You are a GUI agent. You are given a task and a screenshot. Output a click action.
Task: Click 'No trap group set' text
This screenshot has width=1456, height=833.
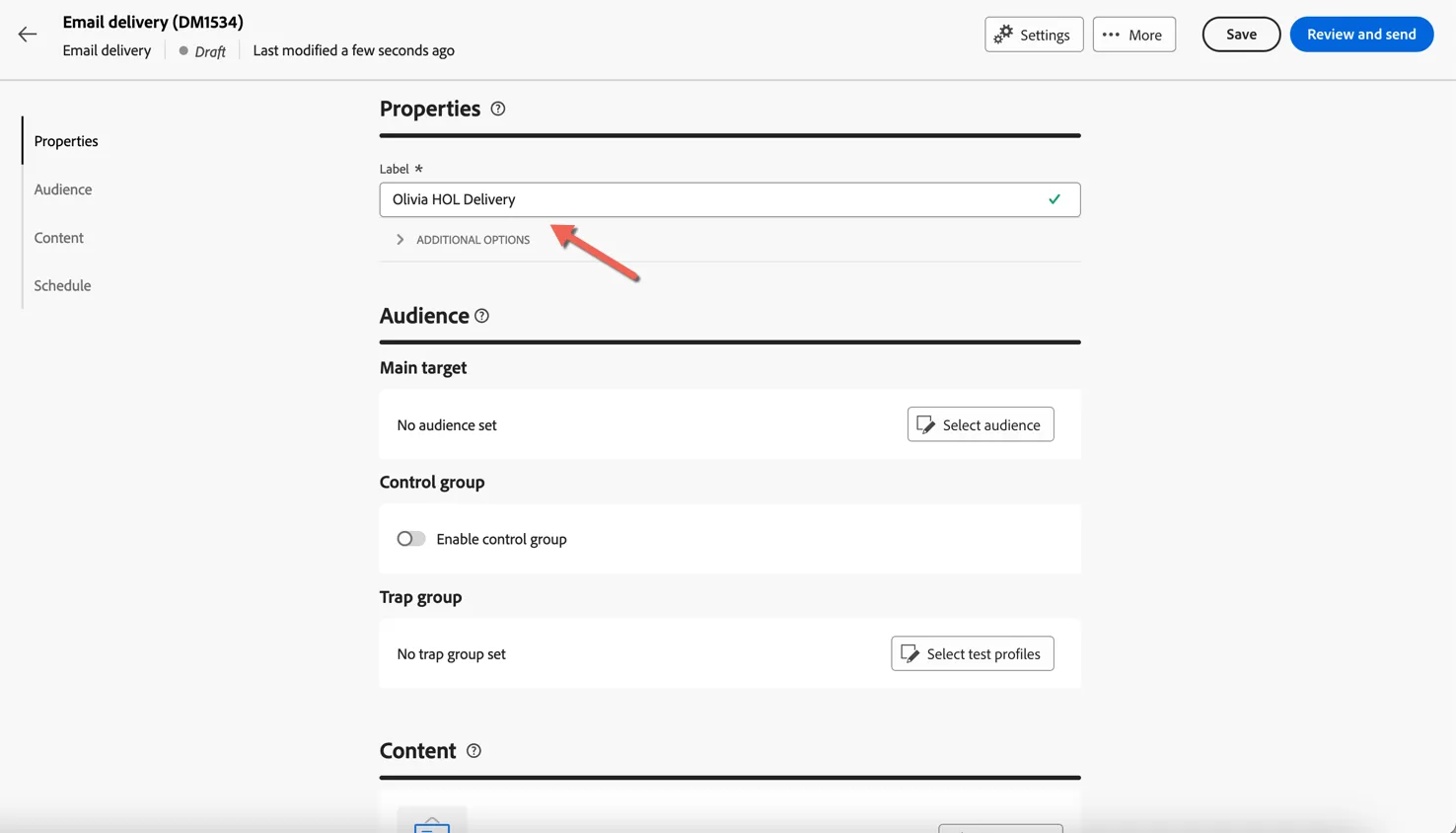click(x=451, y=654)
